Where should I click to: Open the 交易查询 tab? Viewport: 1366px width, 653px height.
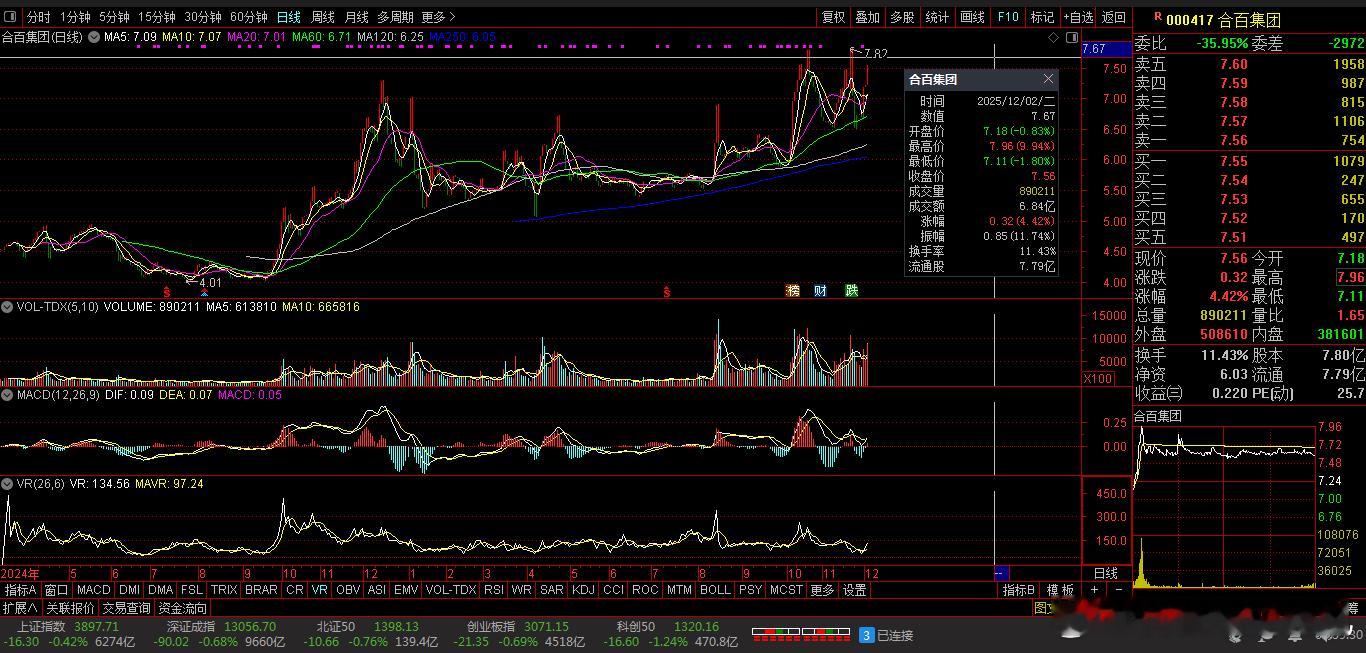[x=126, y=607]
